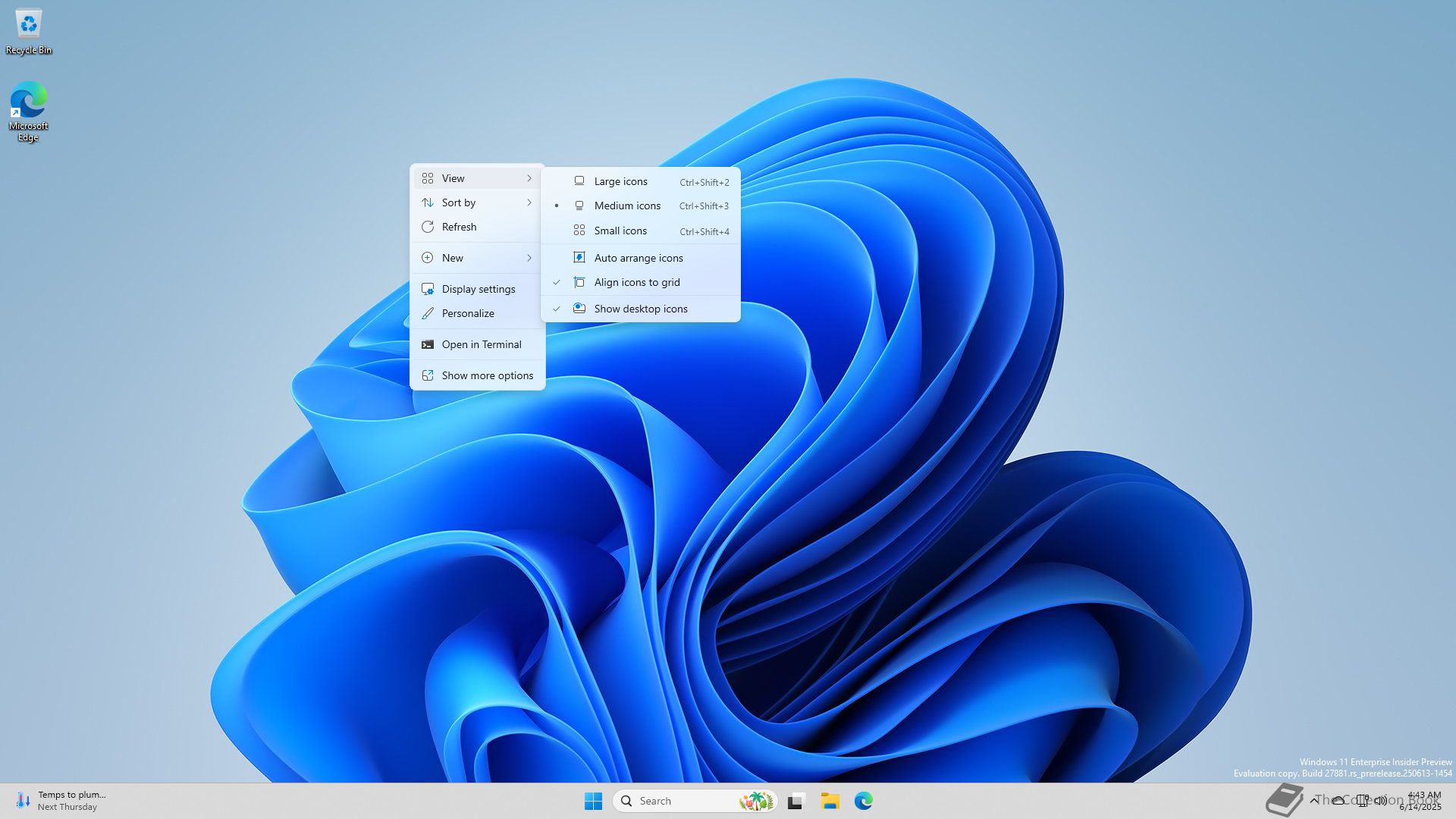Choose Large icons from the submenu
The width and height of the screenshot is (1456, 819).
[x=620, y=181]
